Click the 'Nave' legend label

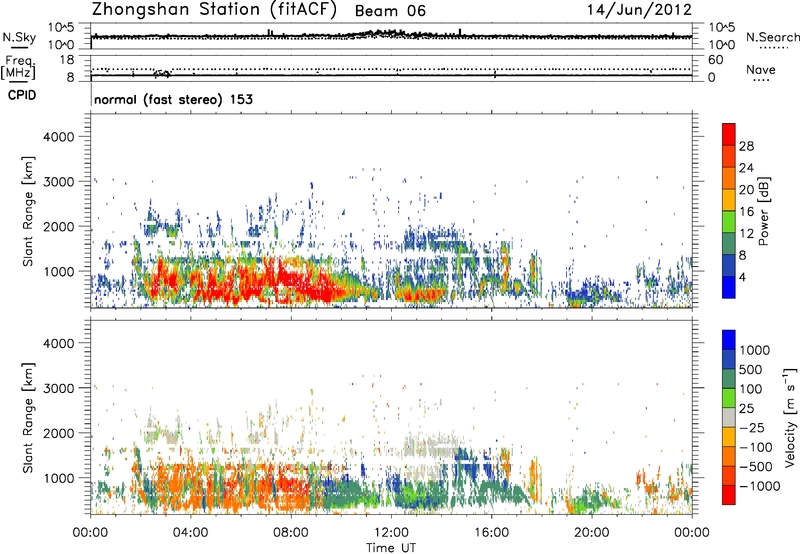[x=761, y=70]
